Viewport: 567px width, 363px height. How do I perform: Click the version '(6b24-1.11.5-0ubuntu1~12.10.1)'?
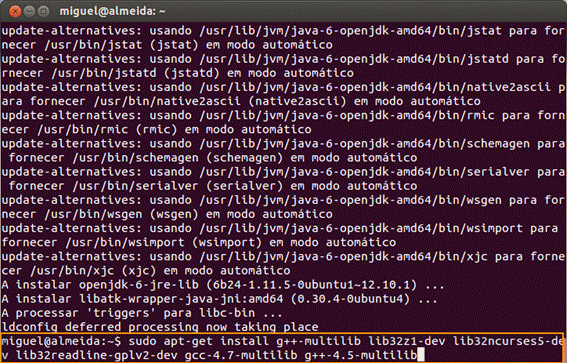pos(312,285)
